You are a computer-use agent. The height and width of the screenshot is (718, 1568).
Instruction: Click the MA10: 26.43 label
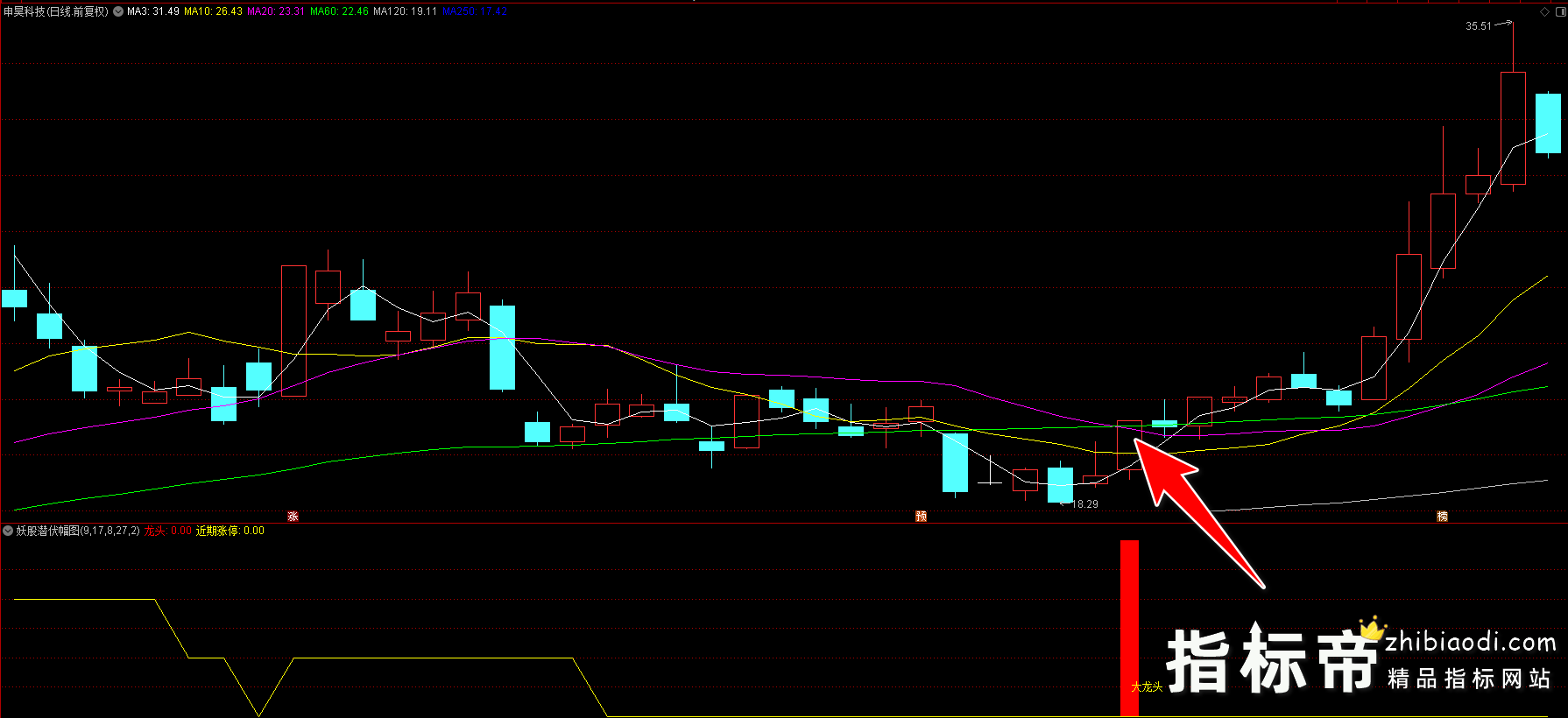click(x=213, y=11)
